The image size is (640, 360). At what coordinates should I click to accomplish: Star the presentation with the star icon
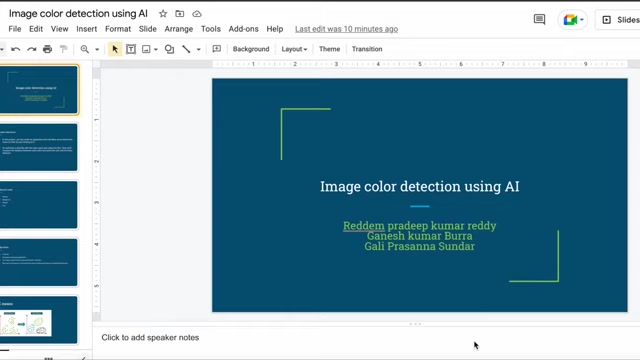click(x=163, y=14)
